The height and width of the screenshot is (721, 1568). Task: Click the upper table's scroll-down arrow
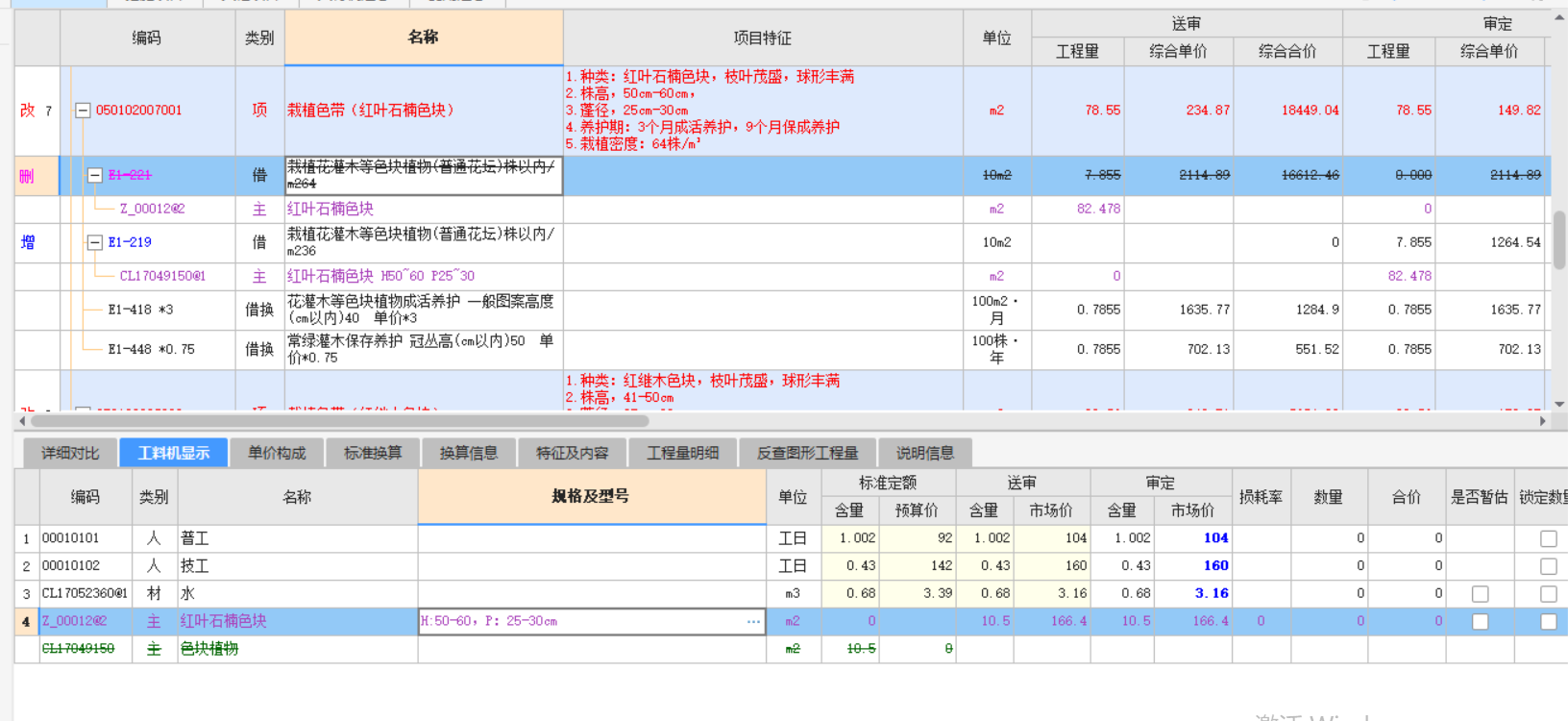point(1558,404)
